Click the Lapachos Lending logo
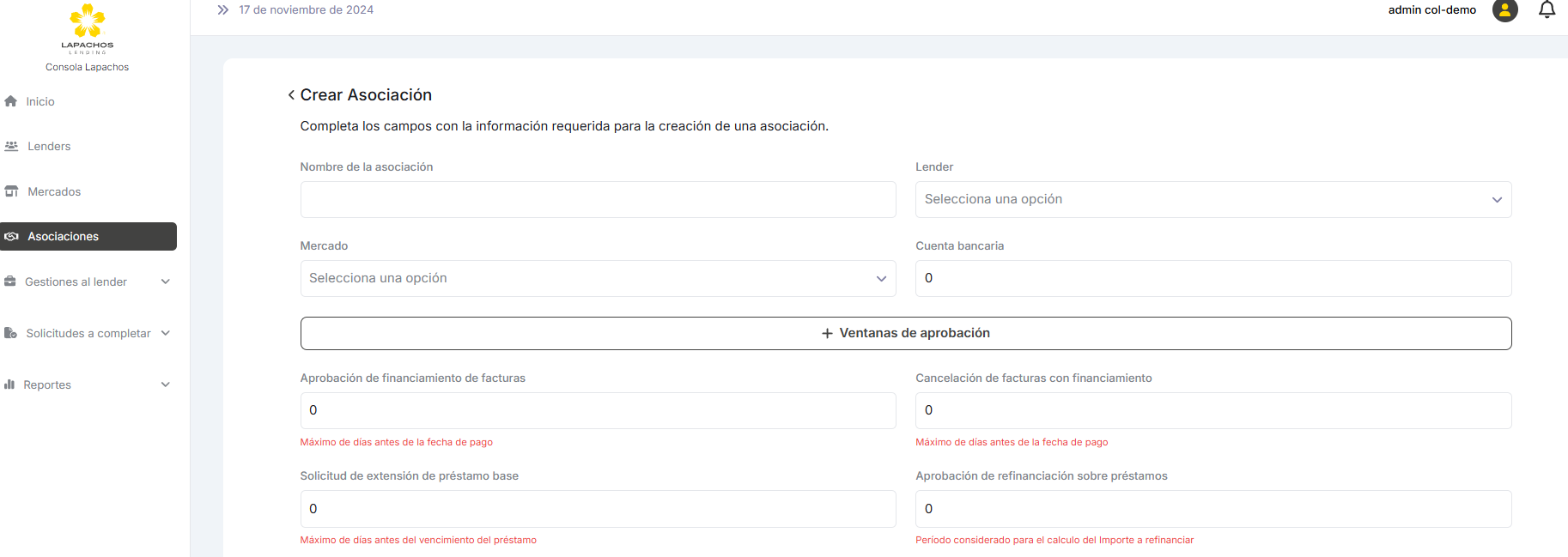Image resolution: width=1568 pixels, height=557 pixels. (87, 28)
